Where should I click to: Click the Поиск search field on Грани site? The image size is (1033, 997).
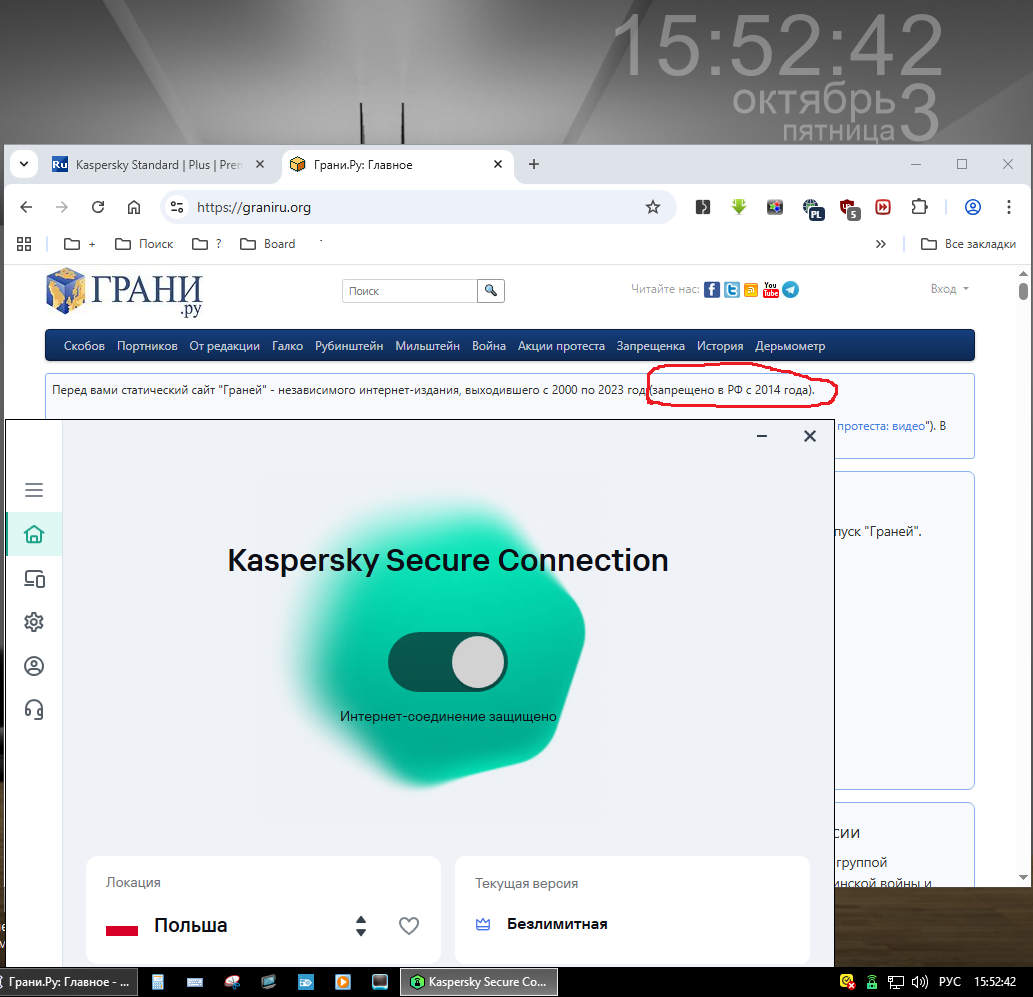pyautogui.click(x=409, y=291)
